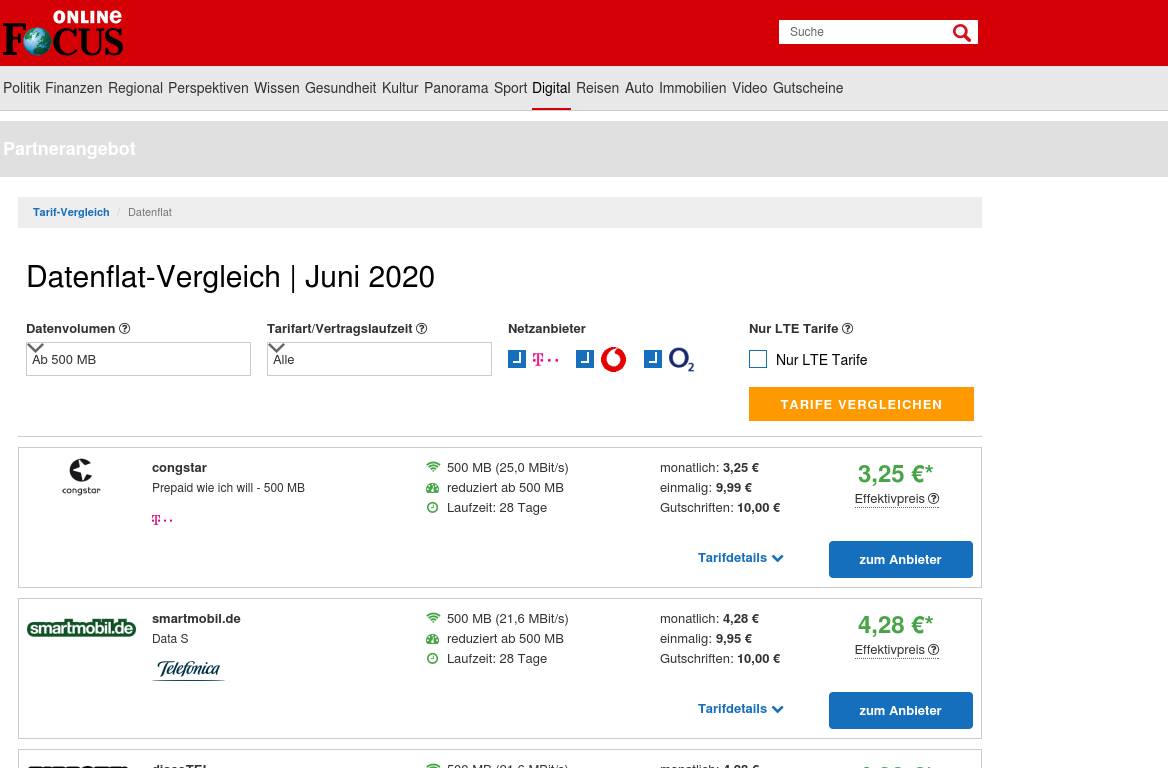Screen dimensions: 1168x768
Task: Click the congstar provider logo
Action: pos(81,476)
